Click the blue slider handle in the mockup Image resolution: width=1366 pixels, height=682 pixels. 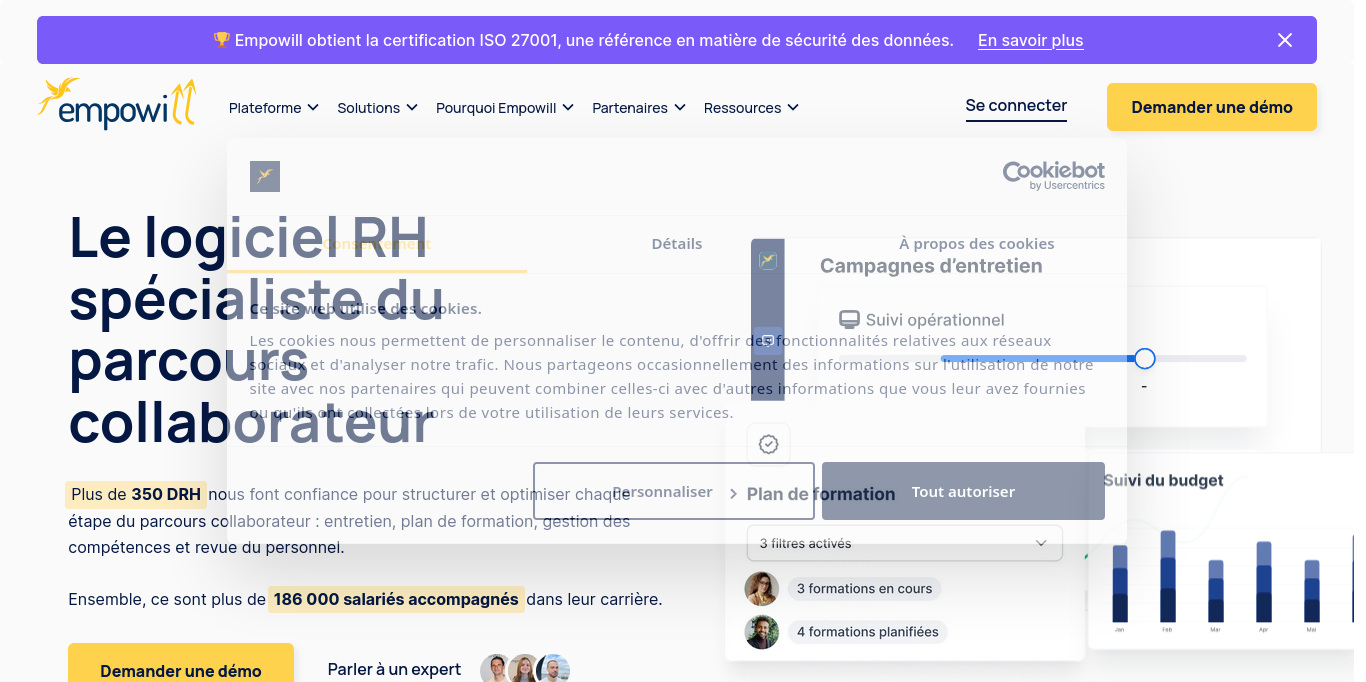[1144, 358]
